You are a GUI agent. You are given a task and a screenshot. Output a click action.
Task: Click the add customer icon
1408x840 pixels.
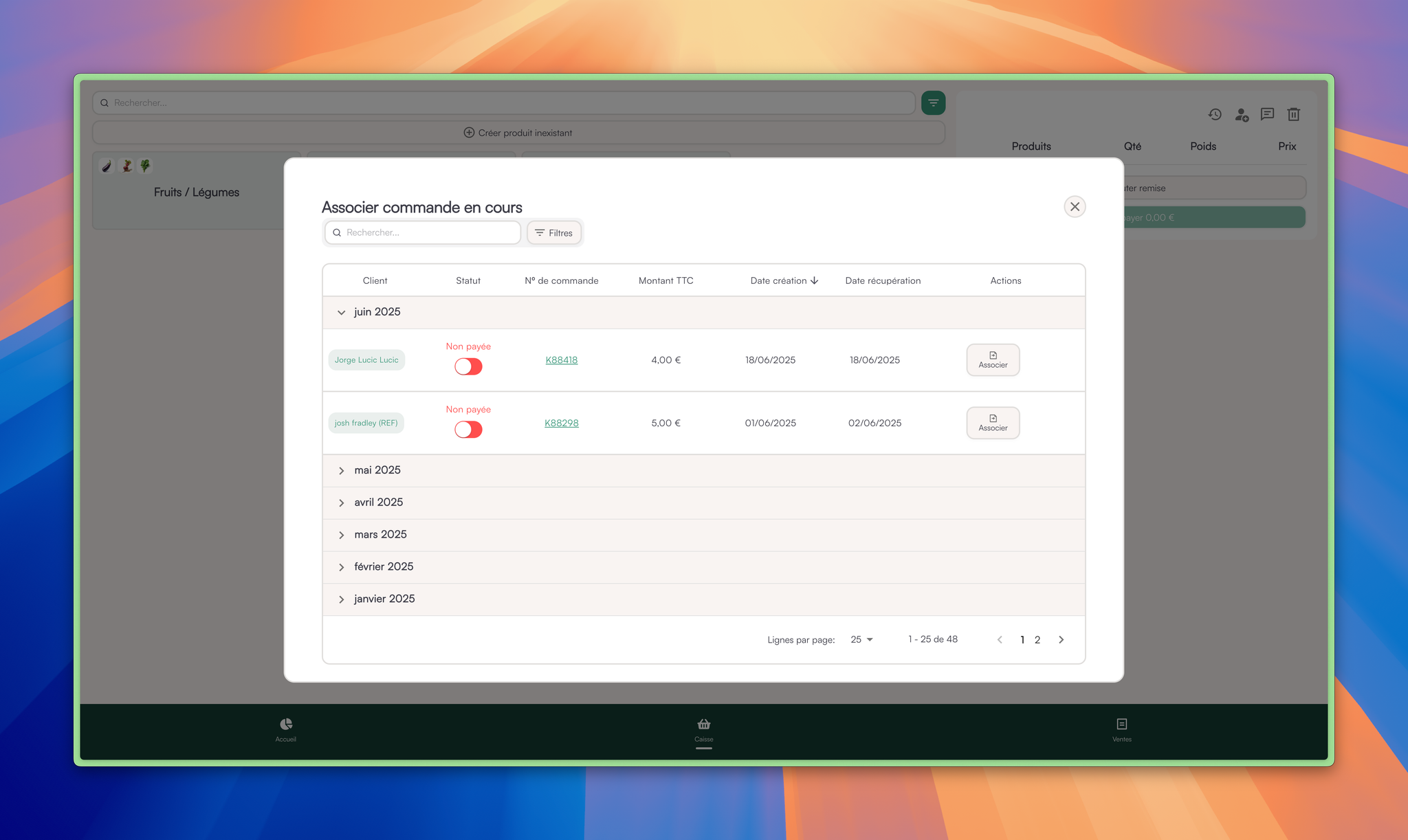[1241, 115]
